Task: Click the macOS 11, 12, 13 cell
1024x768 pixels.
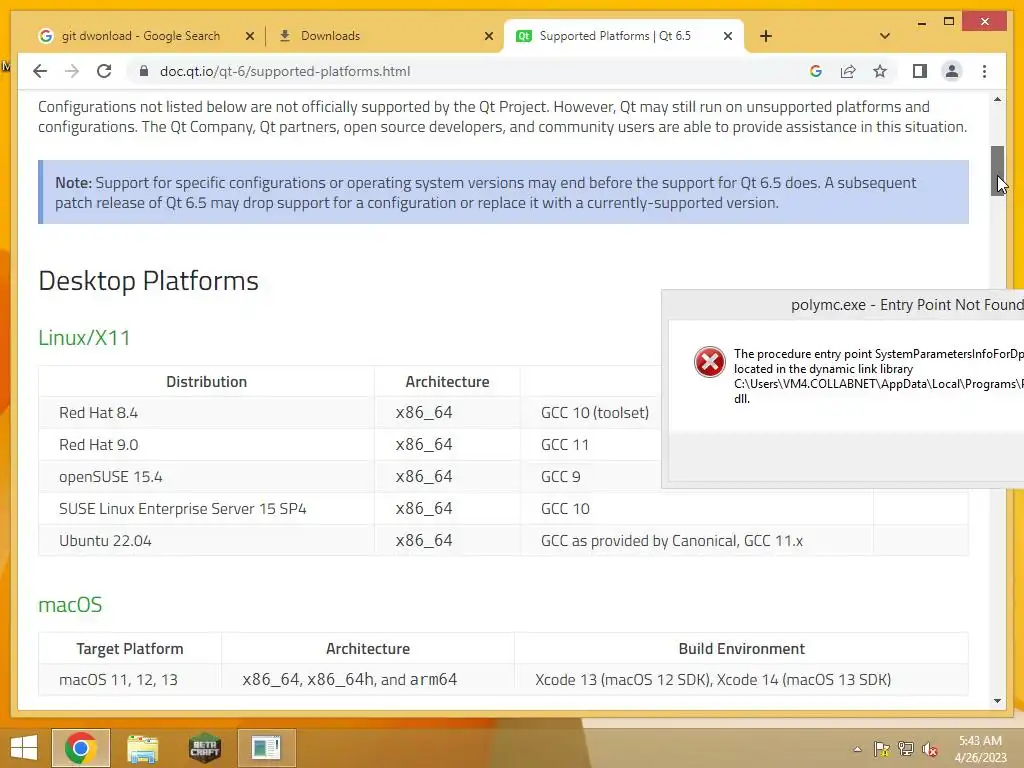Action: click(130, 680)
